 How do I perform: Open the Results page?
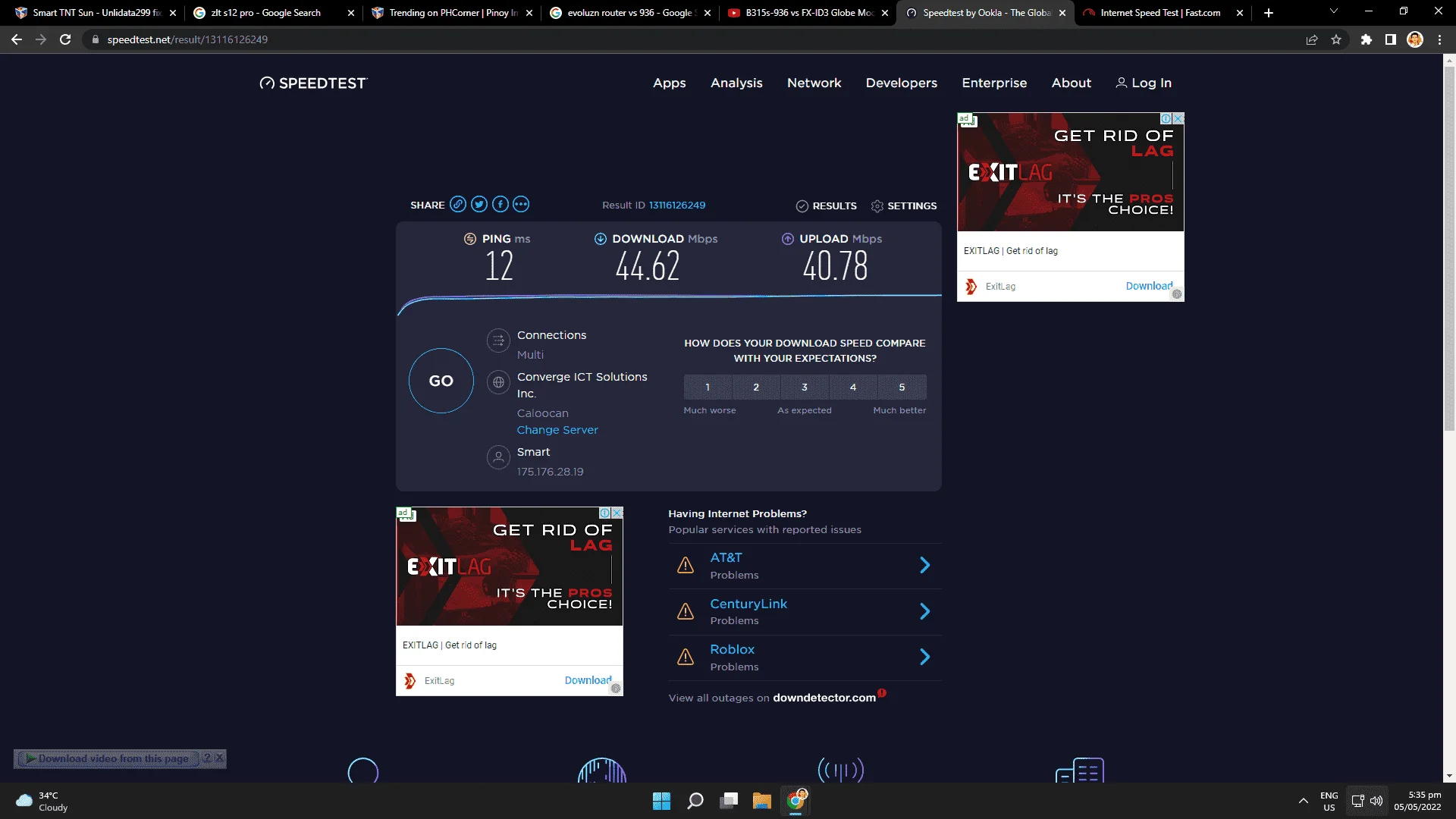pyautogui.click(x=826, y=206)
